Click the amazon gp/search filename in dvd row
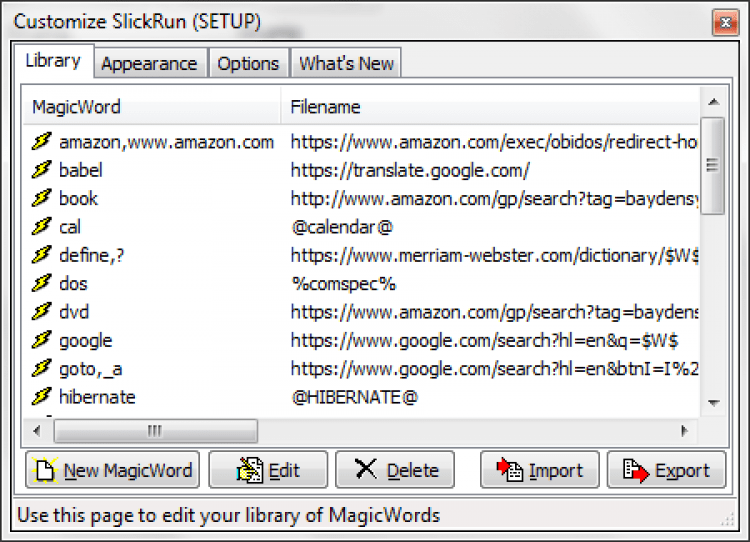750x542 pixels. click(494, 312)
